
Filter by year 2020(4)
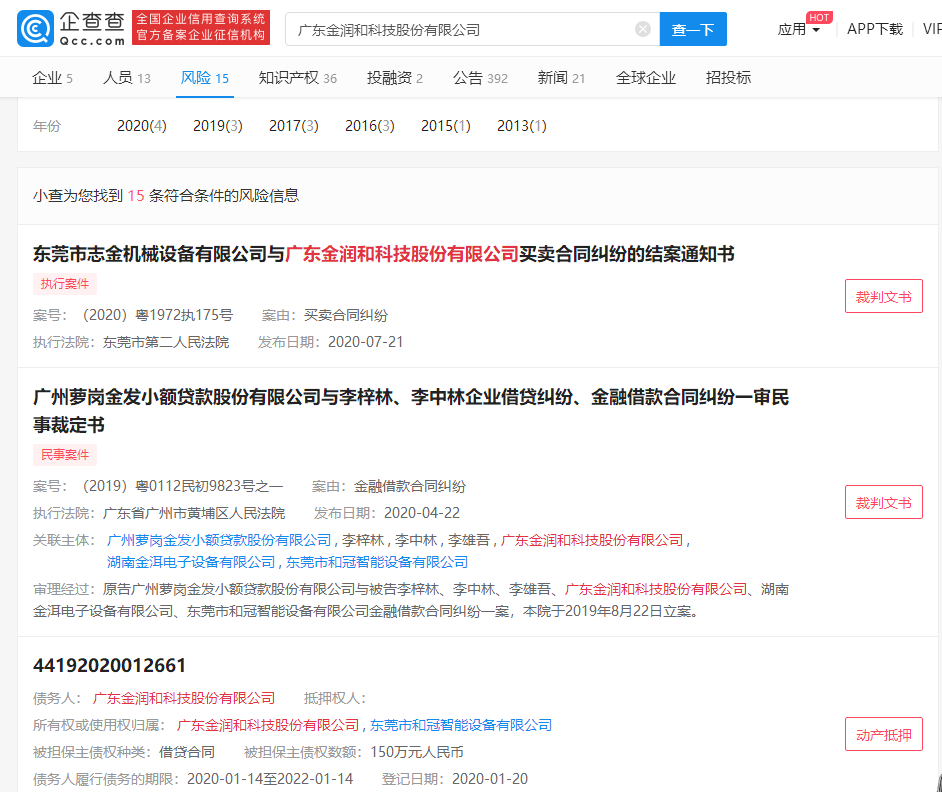(x=142, y=126)
